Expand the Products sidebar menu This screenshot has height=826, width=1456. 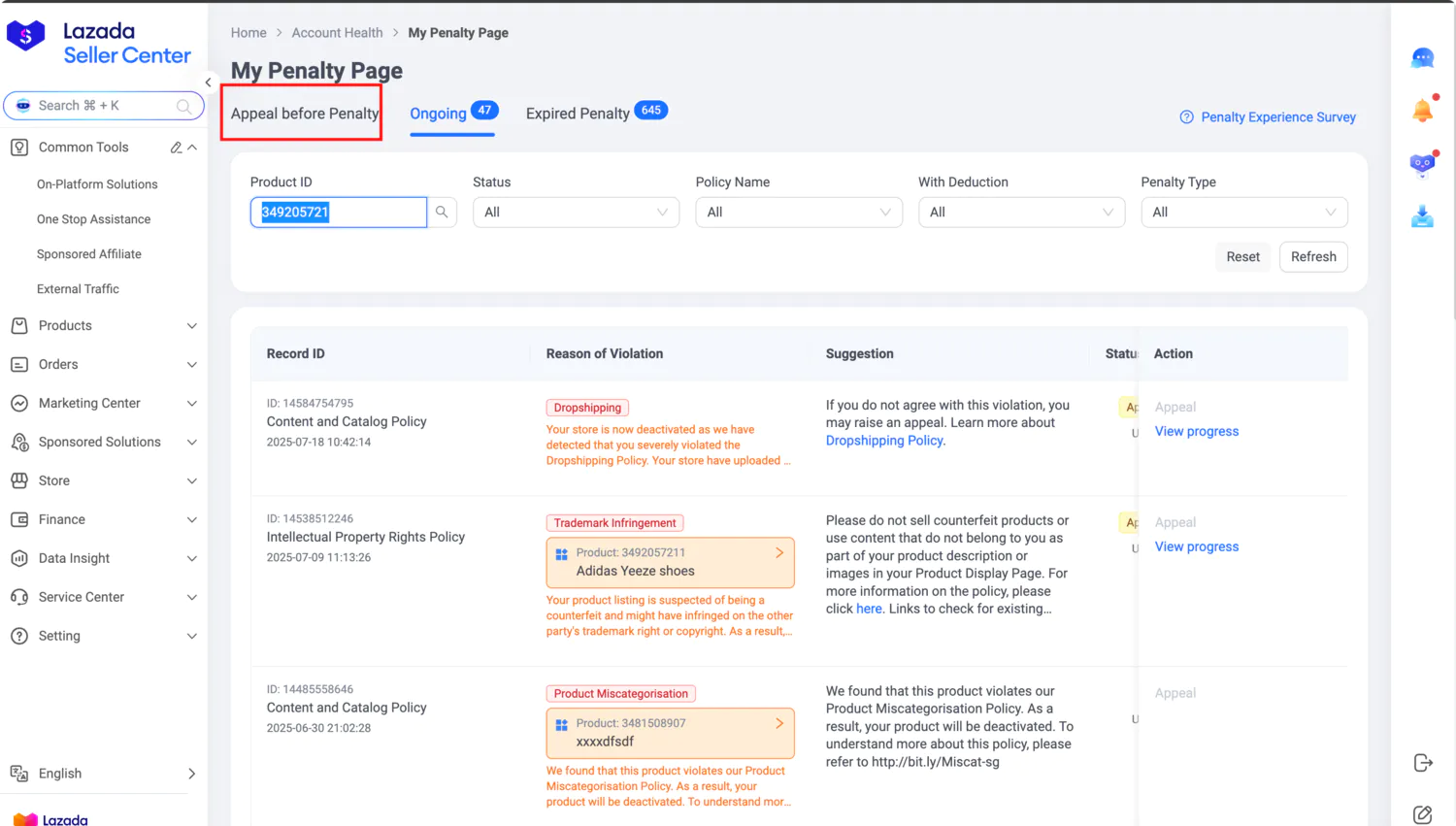[x=104, y=326]
